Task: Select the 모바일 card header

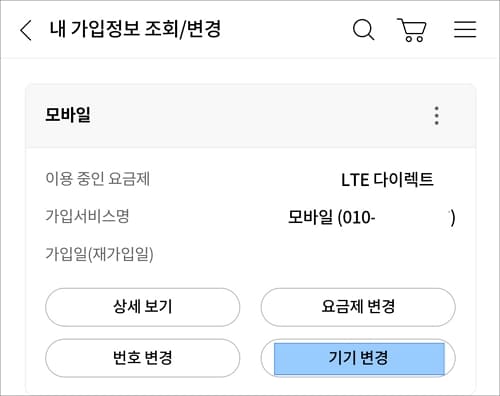Action: click(x=251, y=115)
